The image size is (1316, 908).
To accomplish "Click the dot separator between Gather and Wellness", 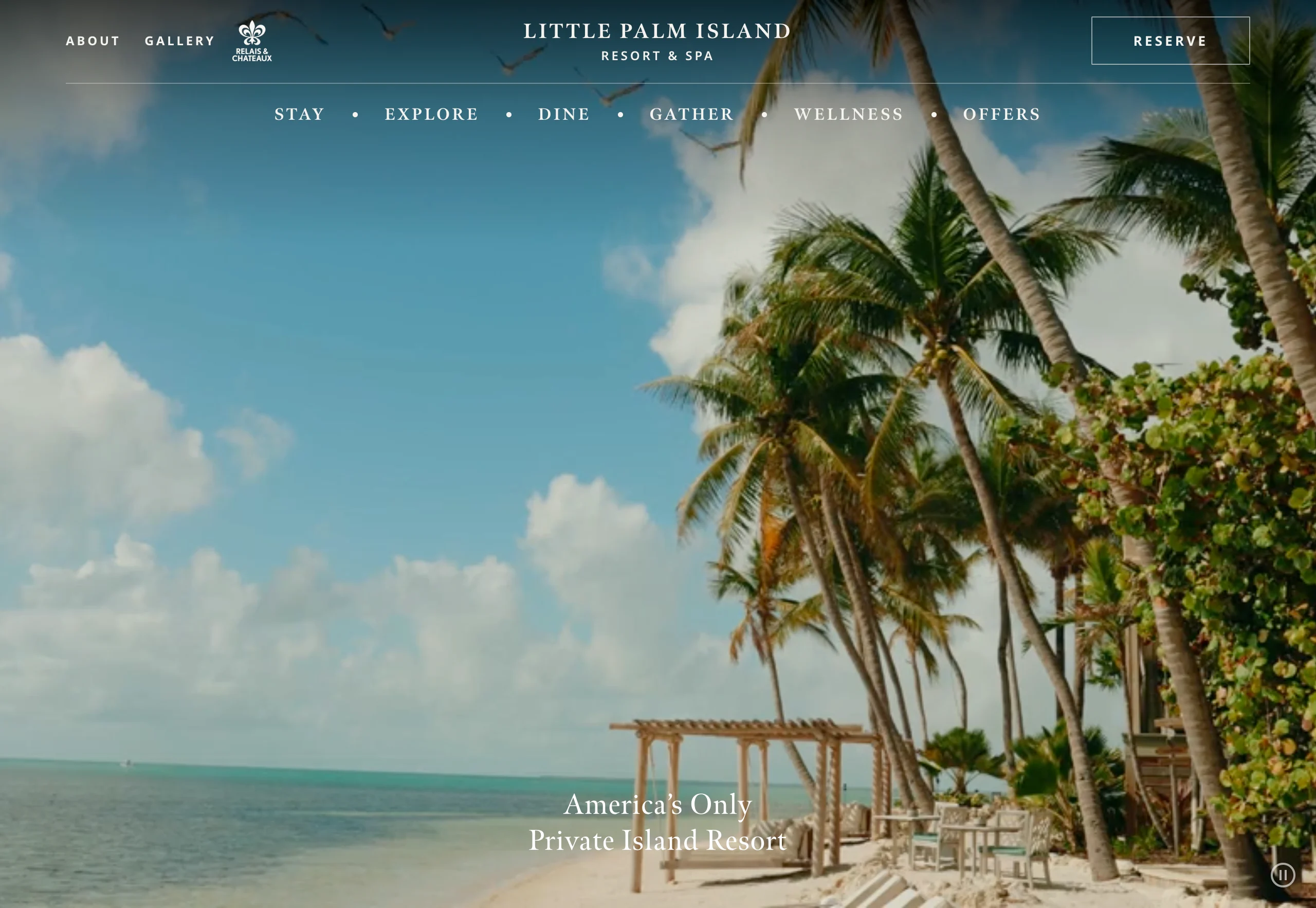I will coord(765,115).
